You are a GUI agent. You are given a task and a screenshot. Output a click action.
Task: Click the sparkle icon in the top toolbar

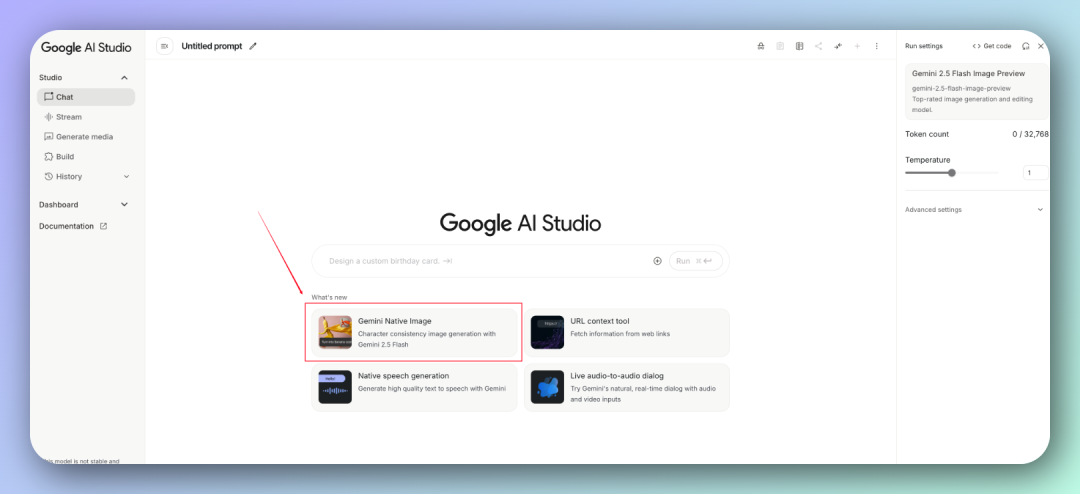(838, 46)
